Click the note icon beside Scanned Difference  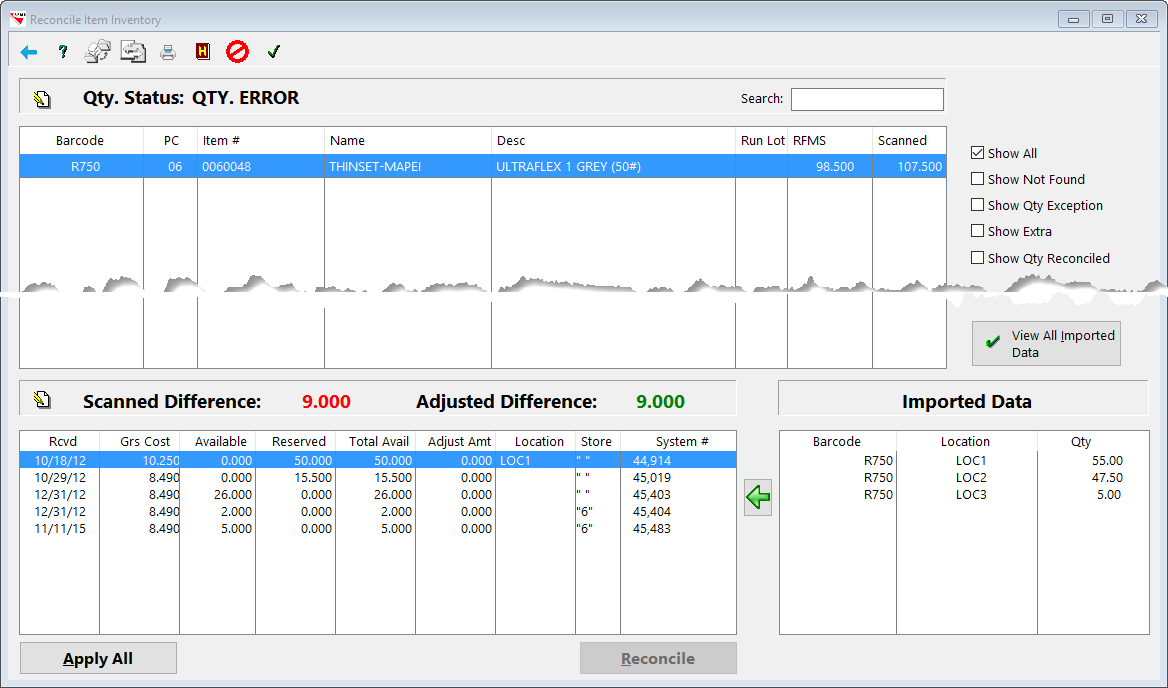(41, 401)
